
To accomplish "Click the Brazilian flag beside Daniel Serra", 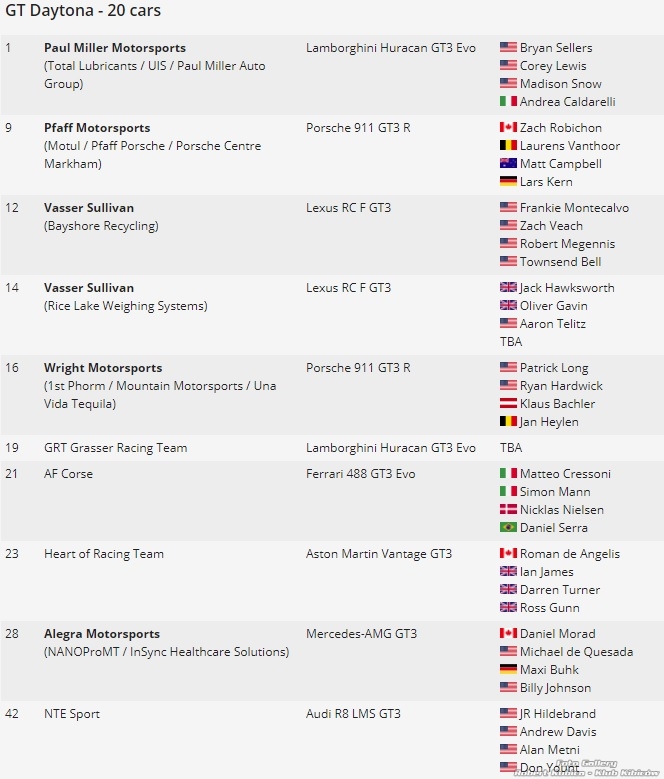I will pyautogui.click(x=508, y=528).
